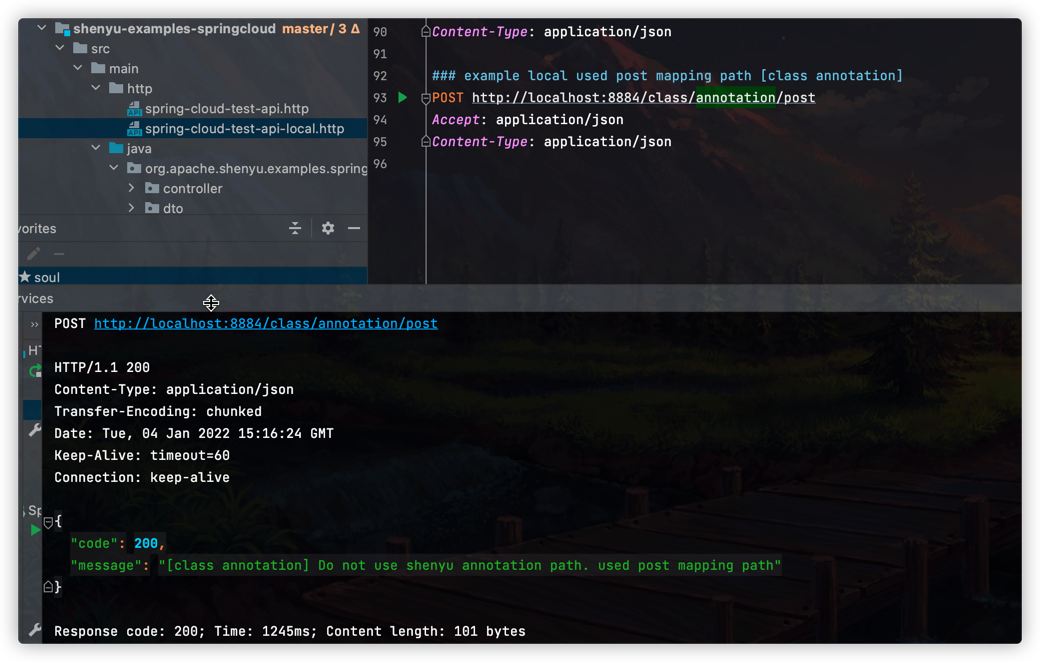Viewport: 1040px width, 662px height.
Task: Click the collapse all icon in Favorites
Action: [295, 229]
